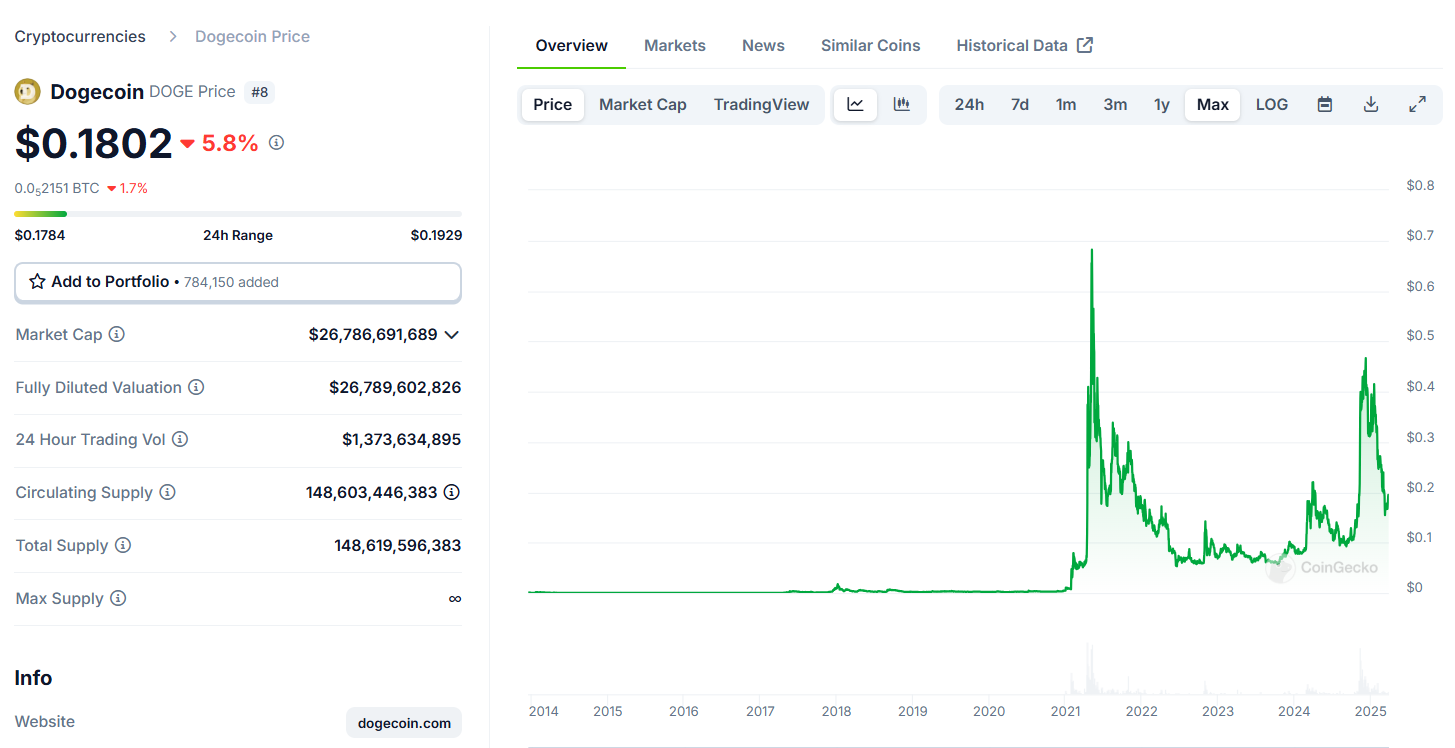Select 7d time range

click(1020, 104)
